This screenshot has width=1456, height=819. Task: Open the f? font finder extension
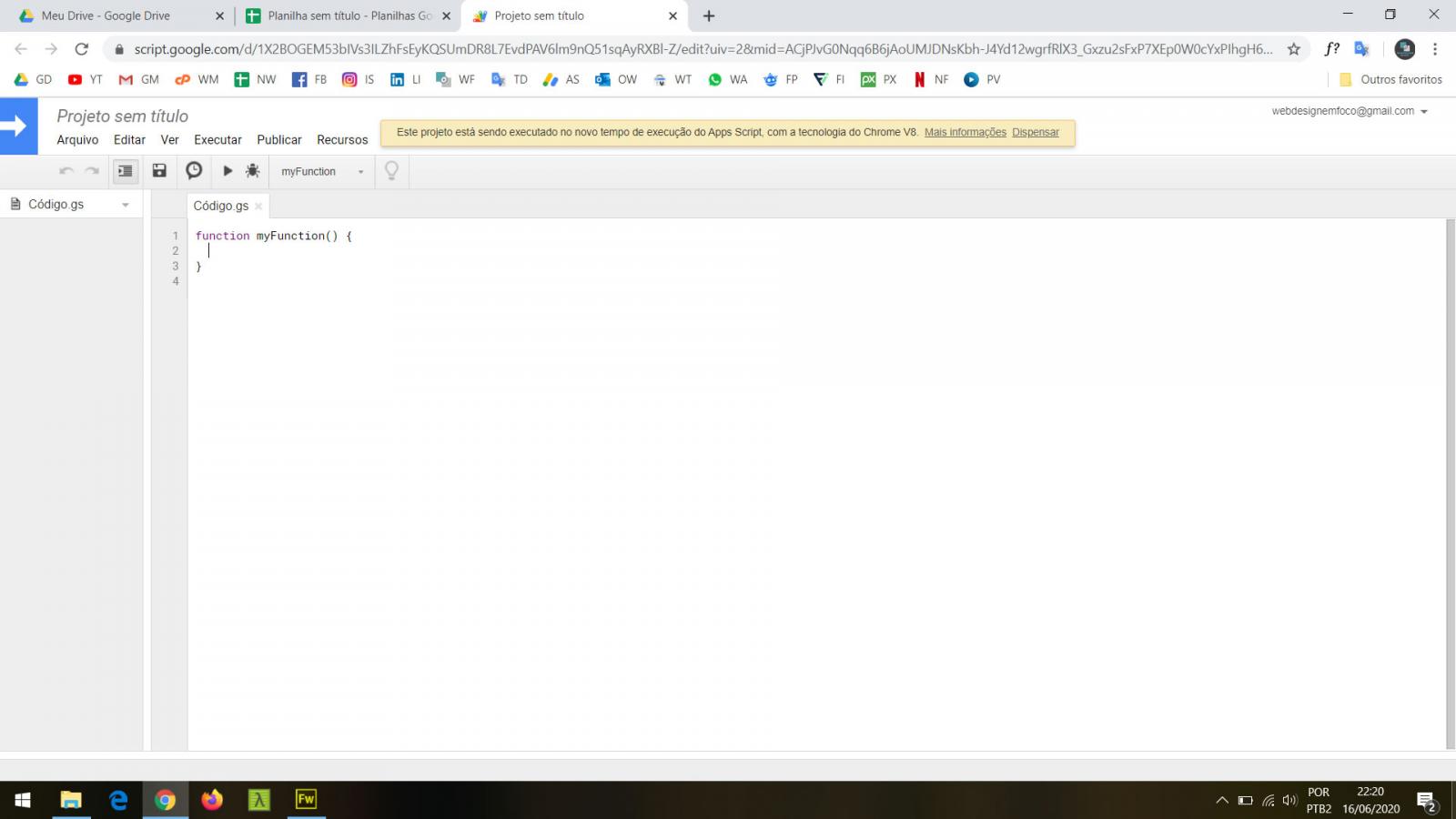point(1332,49)
